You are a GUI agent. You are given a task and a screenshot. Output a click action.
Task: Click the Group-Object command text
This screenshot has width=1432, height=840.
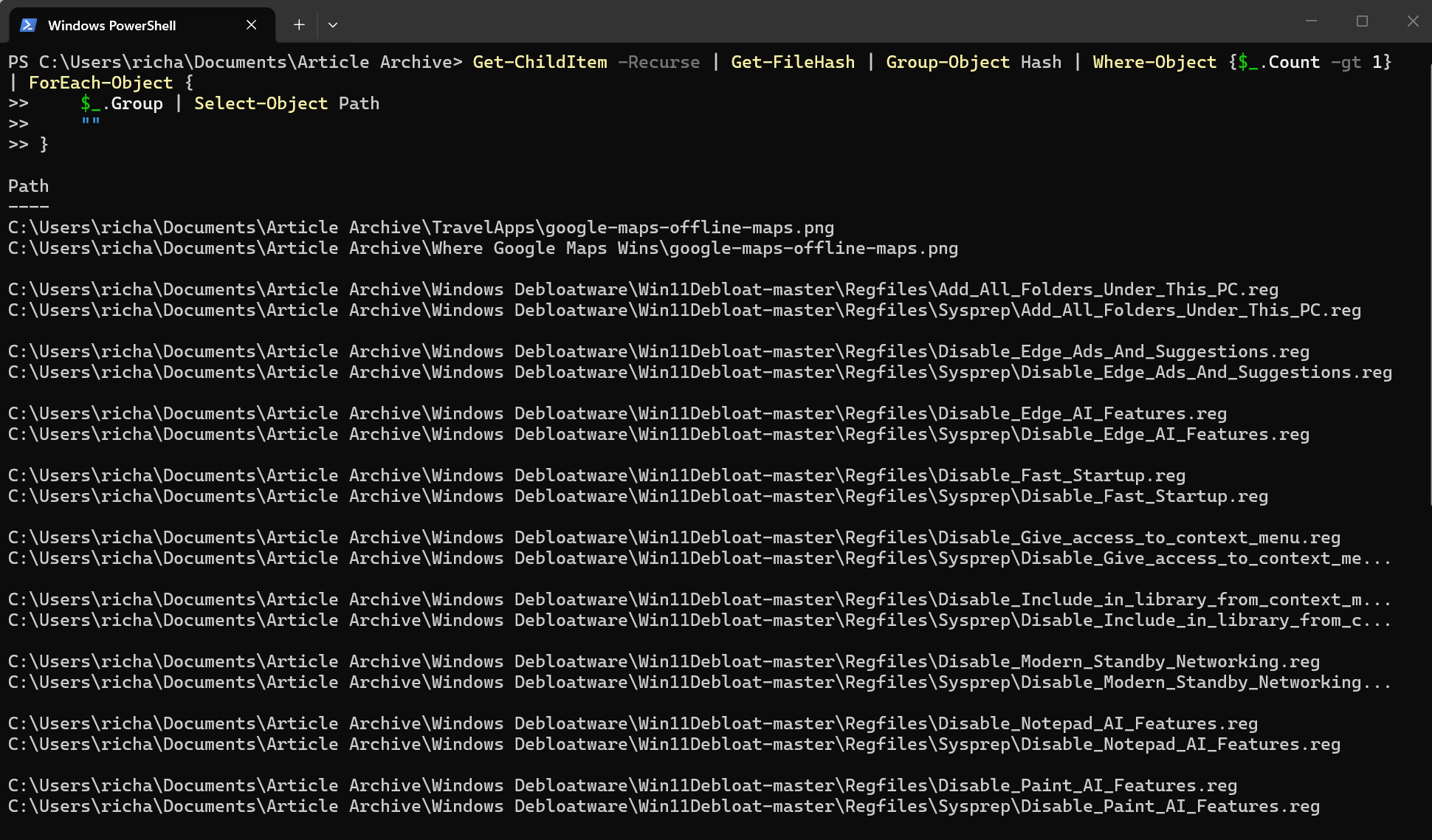(x=948, y=62)
